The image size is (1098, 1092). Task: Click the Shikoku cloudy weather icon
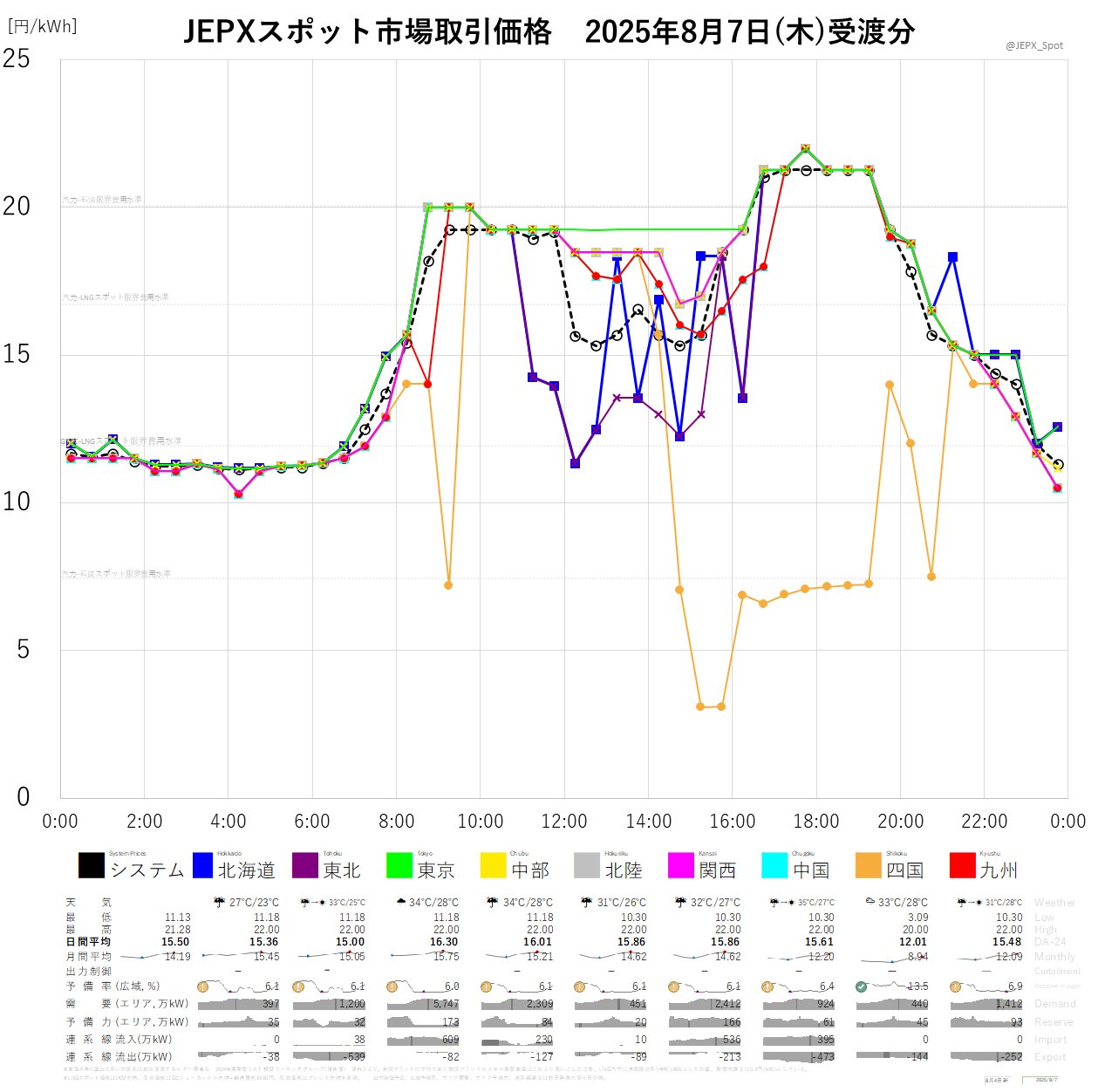click(870, 901)
